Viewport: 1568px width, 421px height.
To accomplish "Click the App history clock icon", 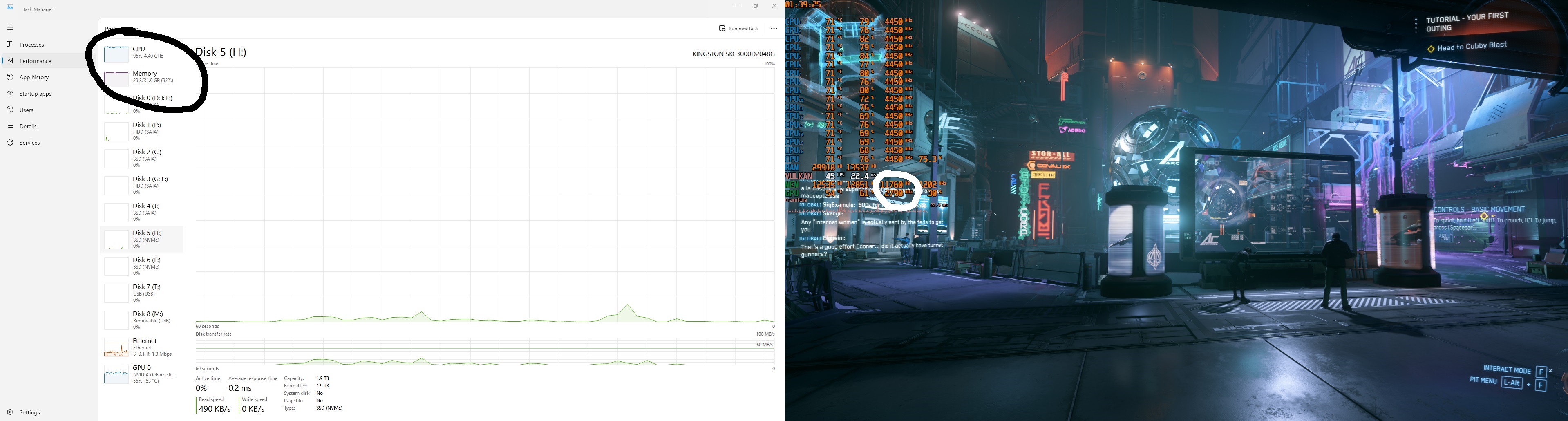I will click(10, 77).
